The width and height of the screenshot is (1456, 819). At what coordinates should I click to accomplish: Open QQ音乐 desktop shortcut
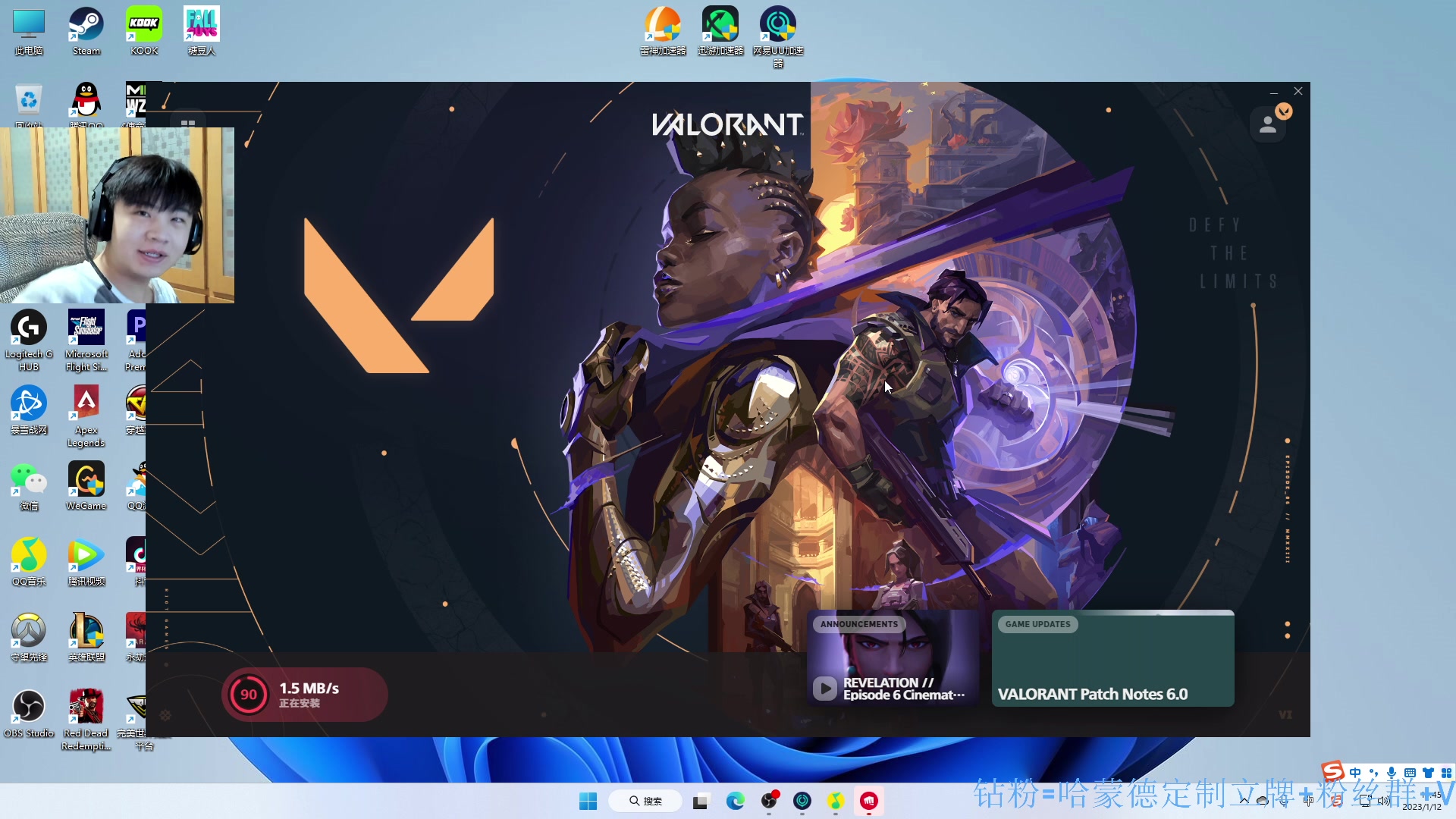click(29, 562)
